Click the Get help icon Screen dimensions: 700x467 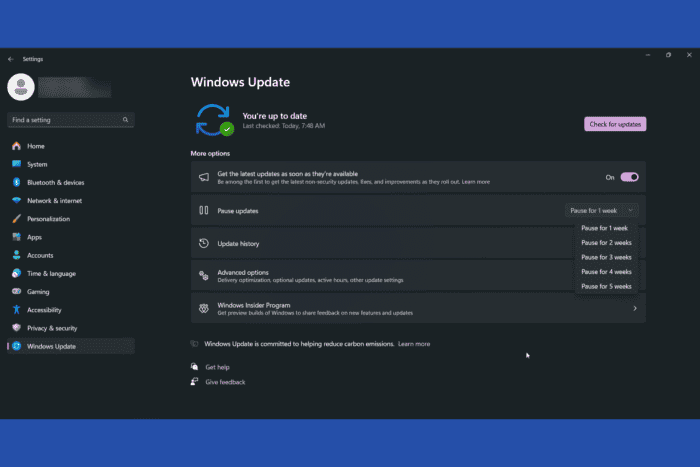(195, 367)
